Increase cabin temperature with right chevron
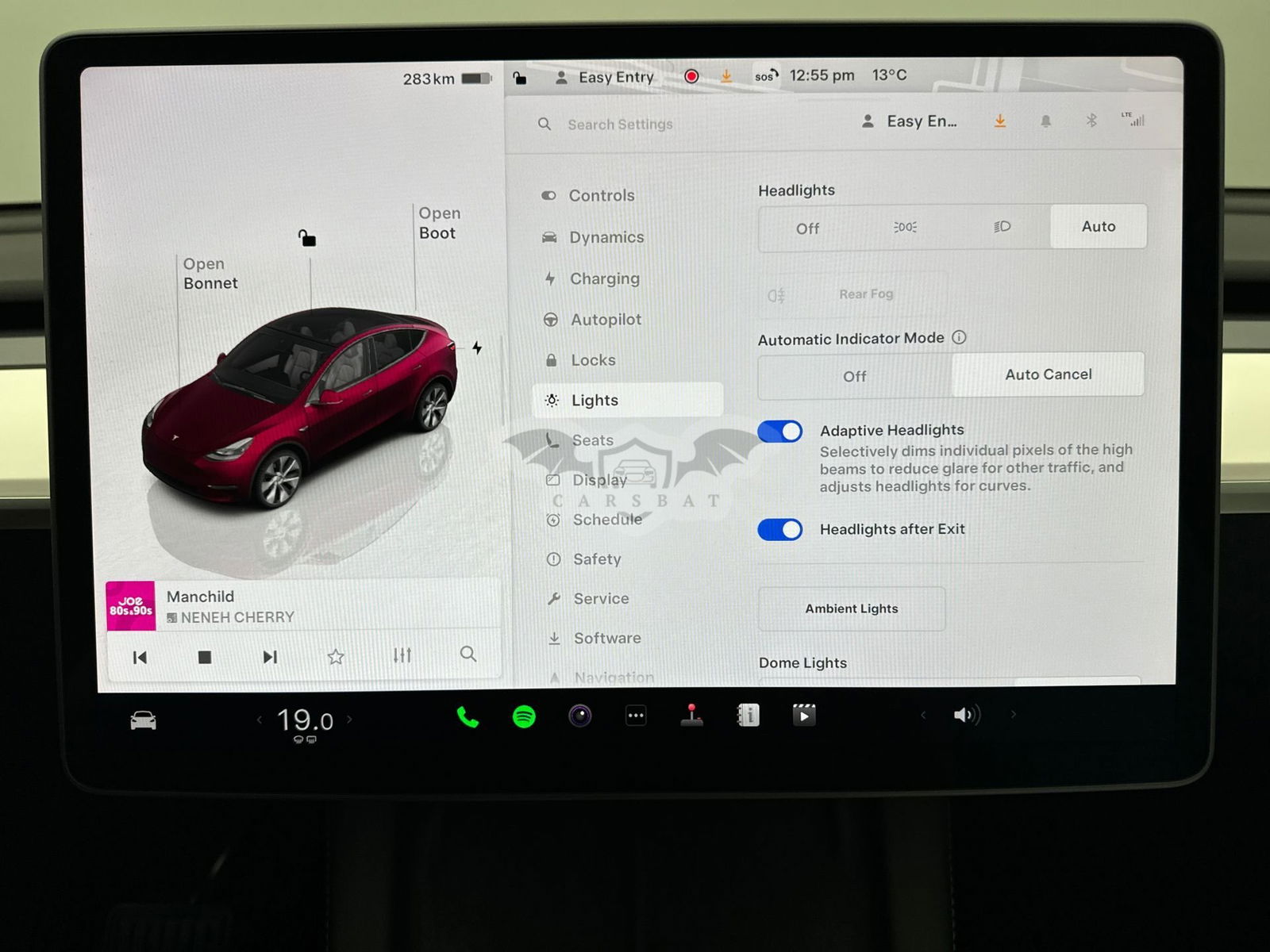 tap(349, 720)
